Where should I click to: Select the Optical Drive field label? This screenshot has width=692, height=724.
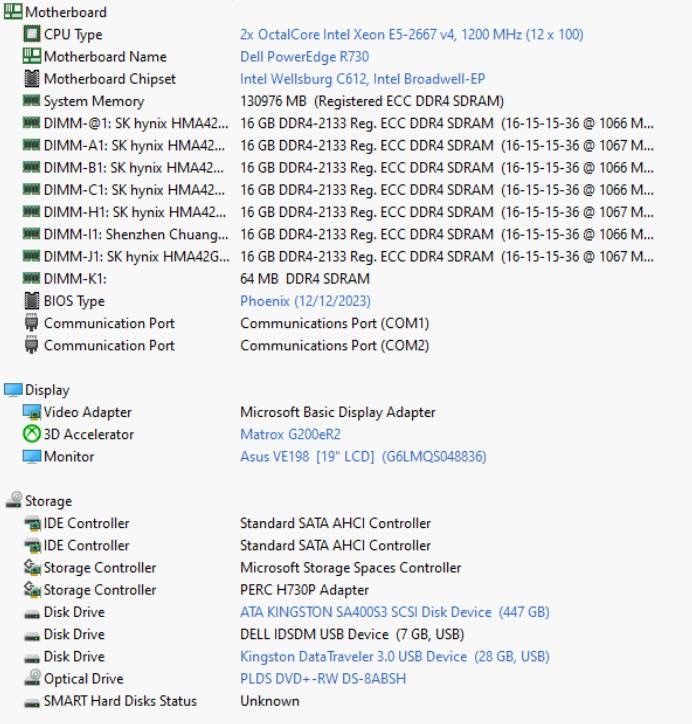point(84,679)
